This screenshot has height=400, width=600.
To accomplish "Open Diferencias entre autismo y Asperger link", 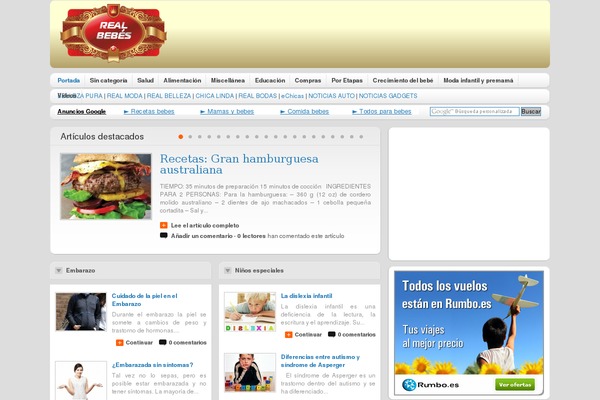I will pyautogui.click(x=320, y=361).
